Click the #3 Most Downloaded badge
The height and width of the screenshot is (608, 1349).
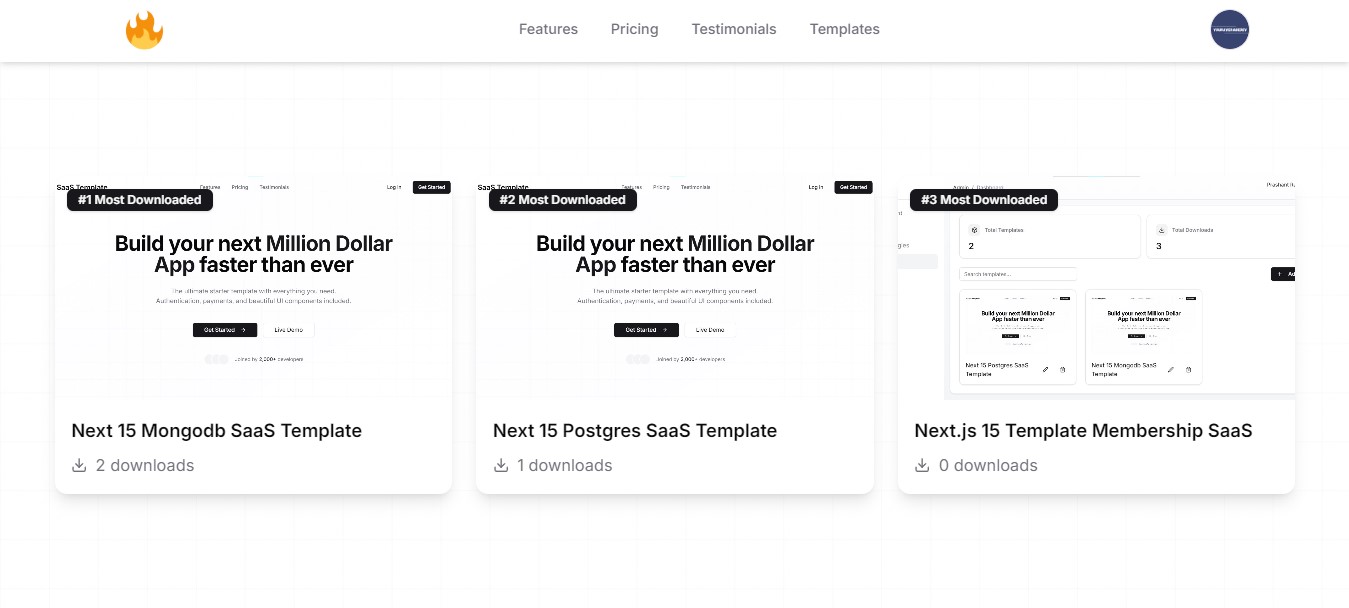pyautogui.click(x=983, y=200)
